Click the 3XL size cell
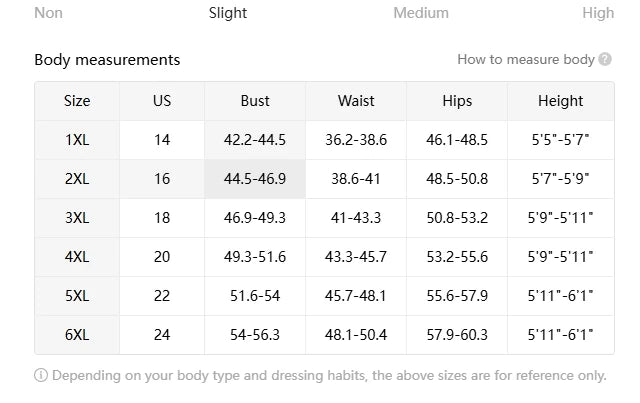Image resolution: width=640 pixels, height=403 pixels. coord(77,218)
